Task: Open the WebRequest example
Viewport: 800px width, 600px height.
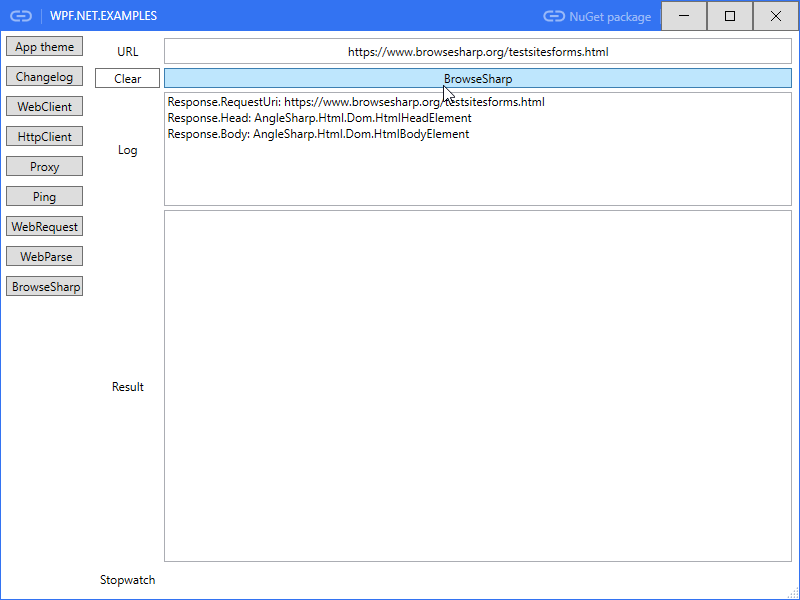Action: (44, 227)
